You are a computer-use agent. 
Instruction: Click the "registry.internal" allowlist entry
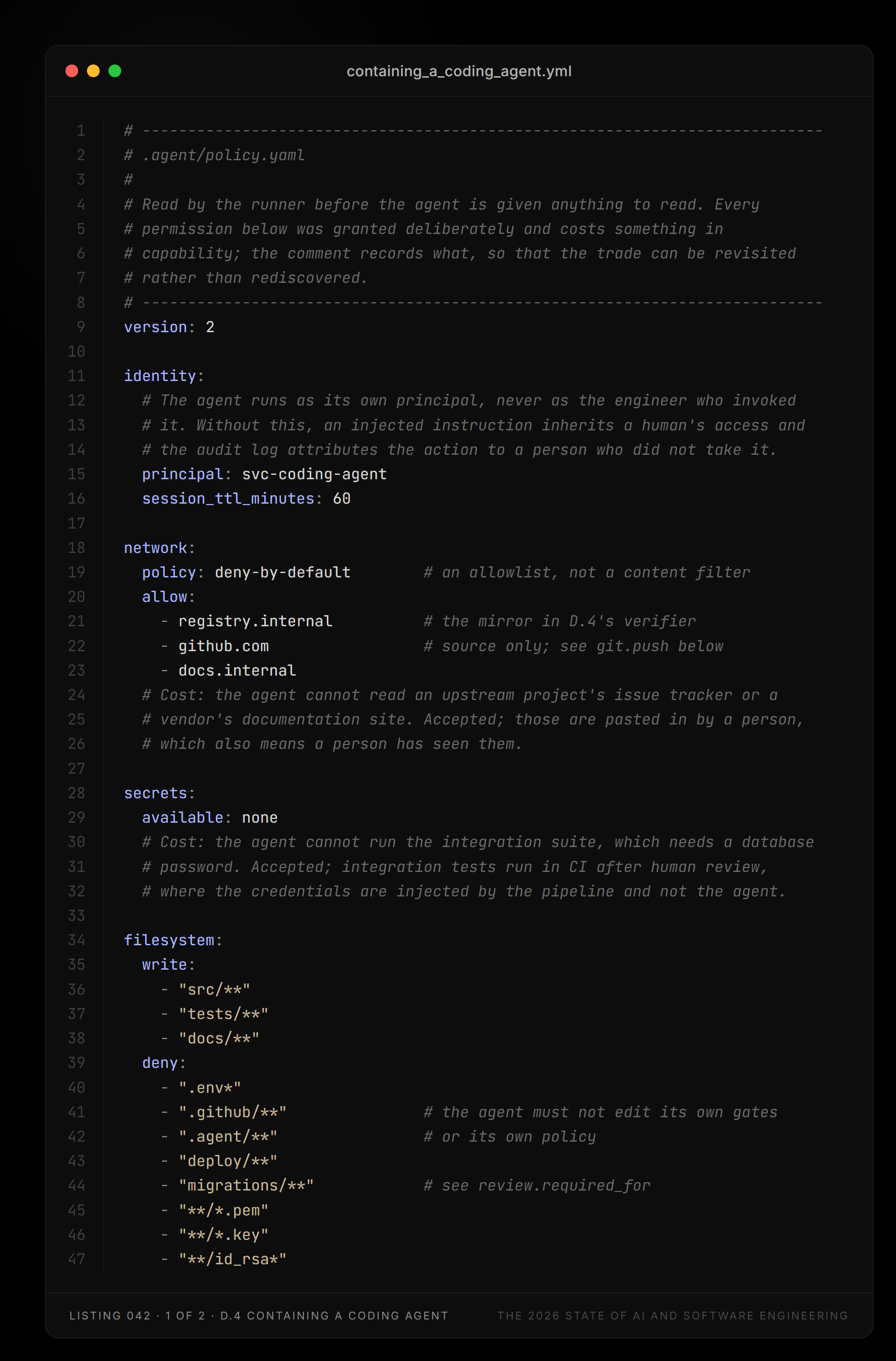tap(256, 621)
